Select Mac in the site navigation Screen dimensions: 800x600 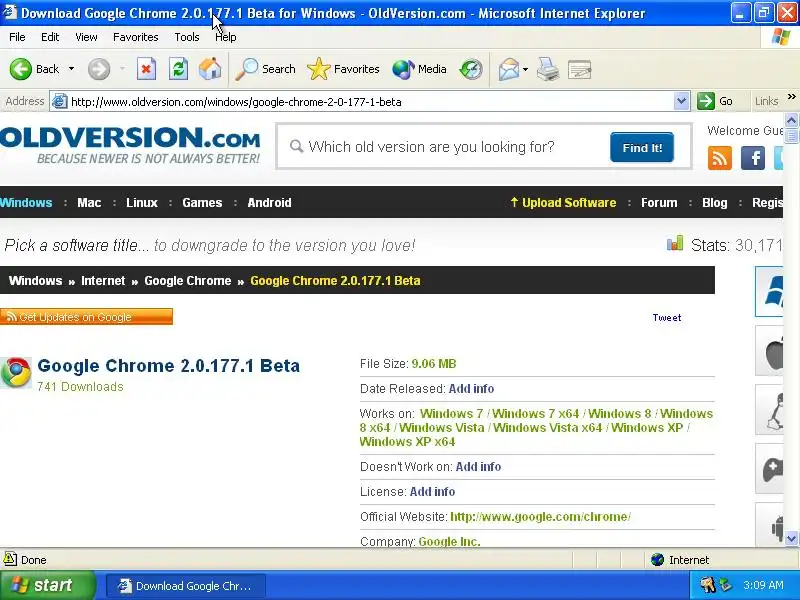[x=89, y=203]
